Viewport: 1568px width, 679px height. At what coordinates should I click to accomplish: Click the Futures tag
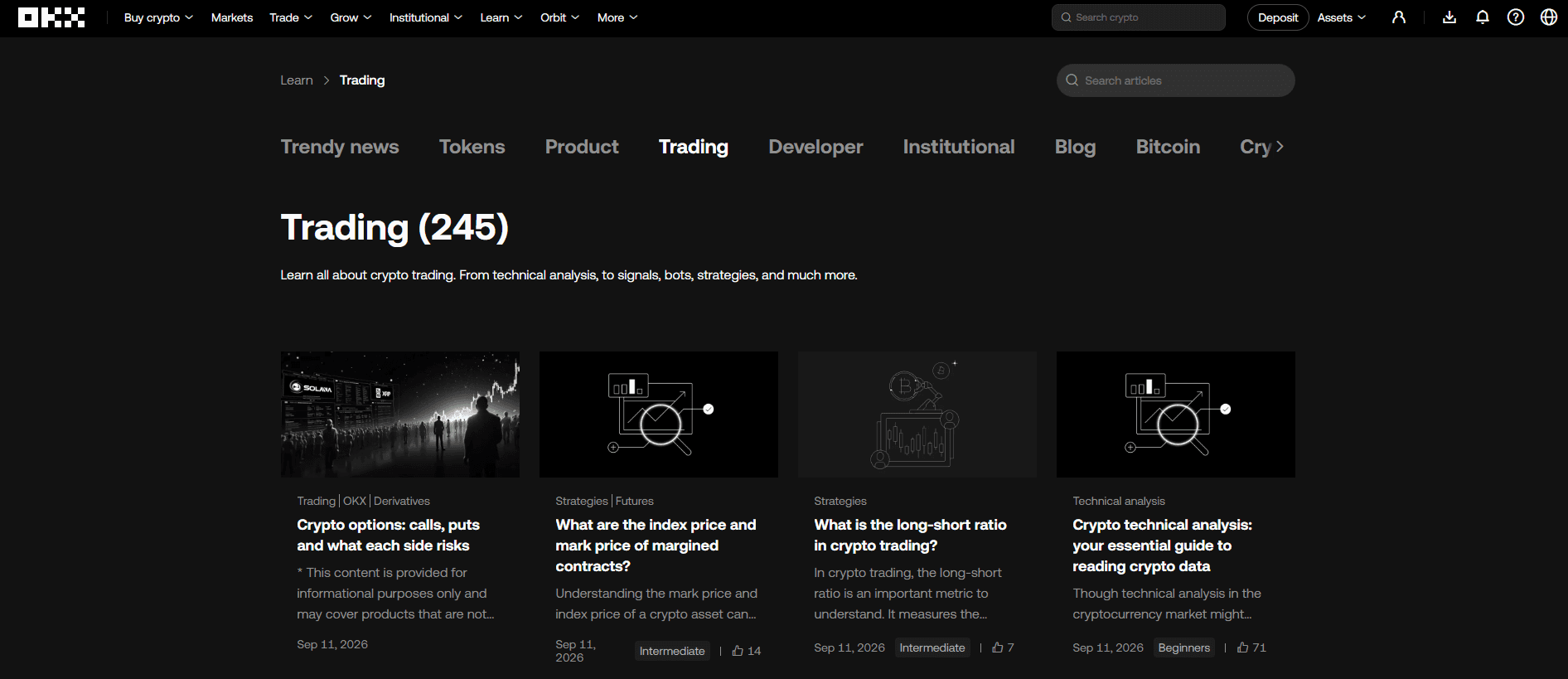pyautogui.click(x=635, y=501)
